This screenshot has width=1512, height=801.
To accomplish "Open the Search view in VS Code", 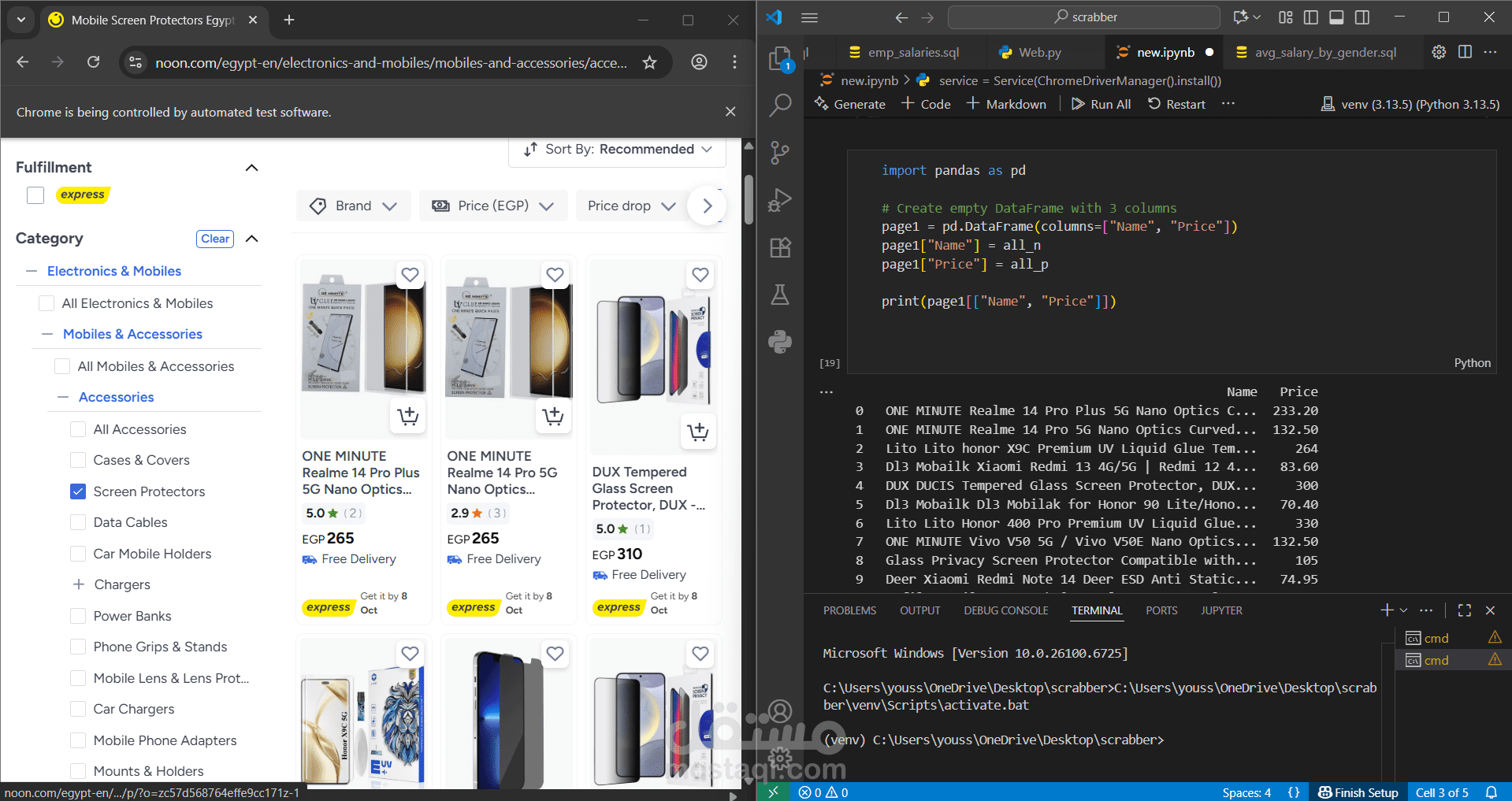I will pyautogui.click(x=780, y=106).
